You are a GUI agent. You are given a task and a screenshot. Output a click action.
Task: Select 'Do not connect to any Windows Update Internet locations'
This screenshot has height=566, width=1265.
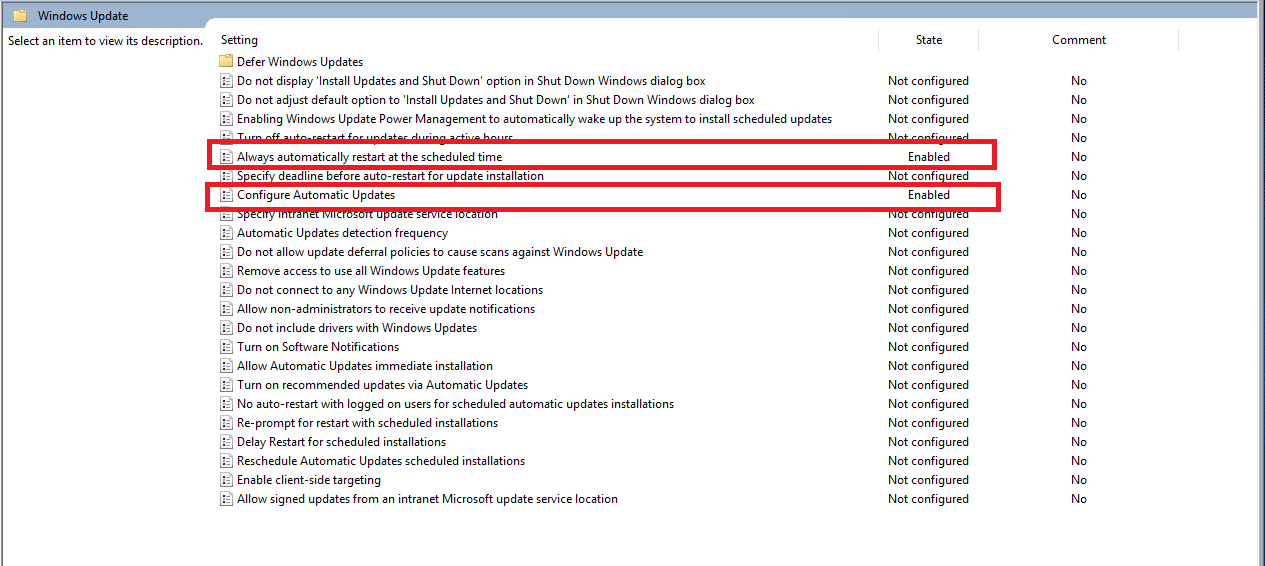click(390, 290)
